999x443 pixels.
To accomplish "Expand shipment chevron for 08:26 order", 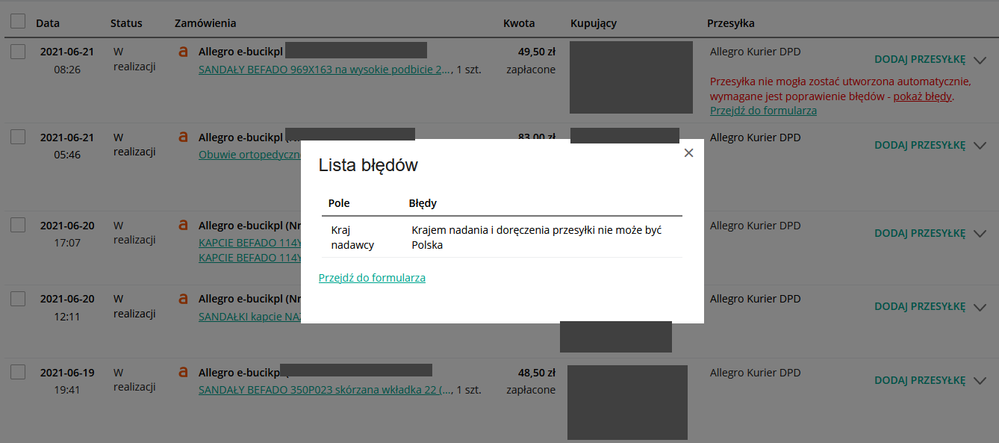I will pyautogui.click(x=980, y=61).
